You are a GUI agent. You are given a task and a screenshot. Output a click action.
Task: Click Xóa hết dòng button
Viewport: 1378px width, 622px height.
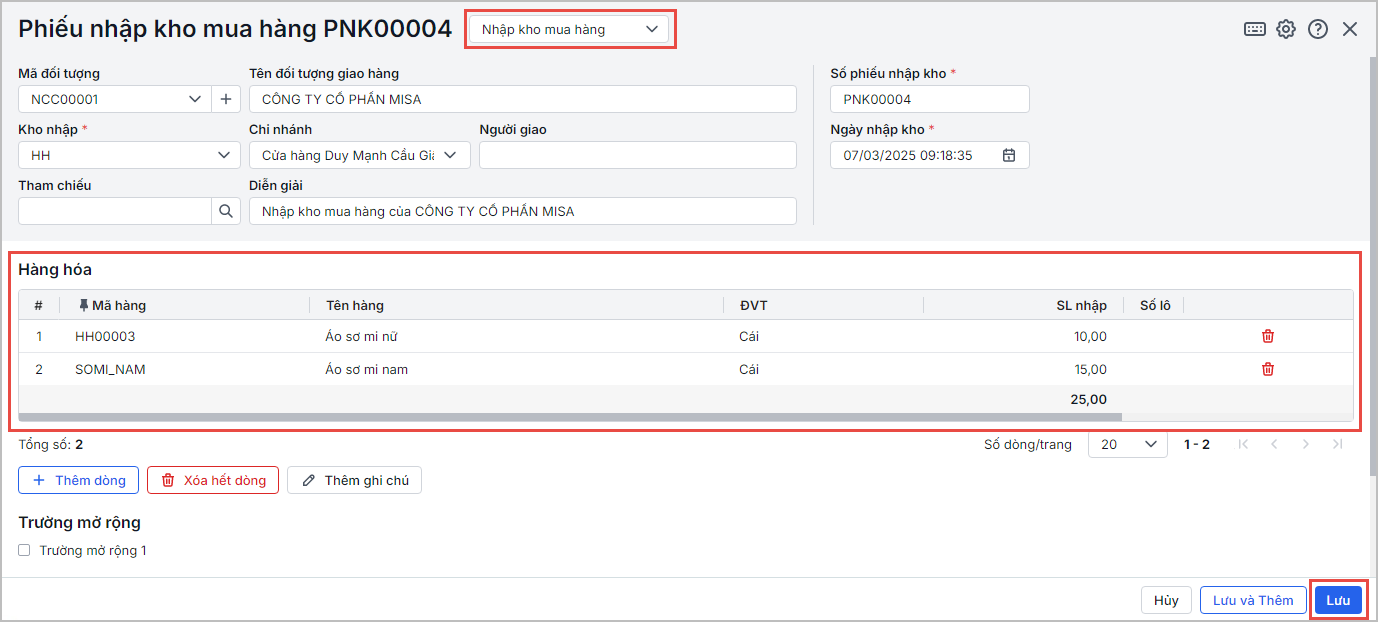tap(212, 480)
